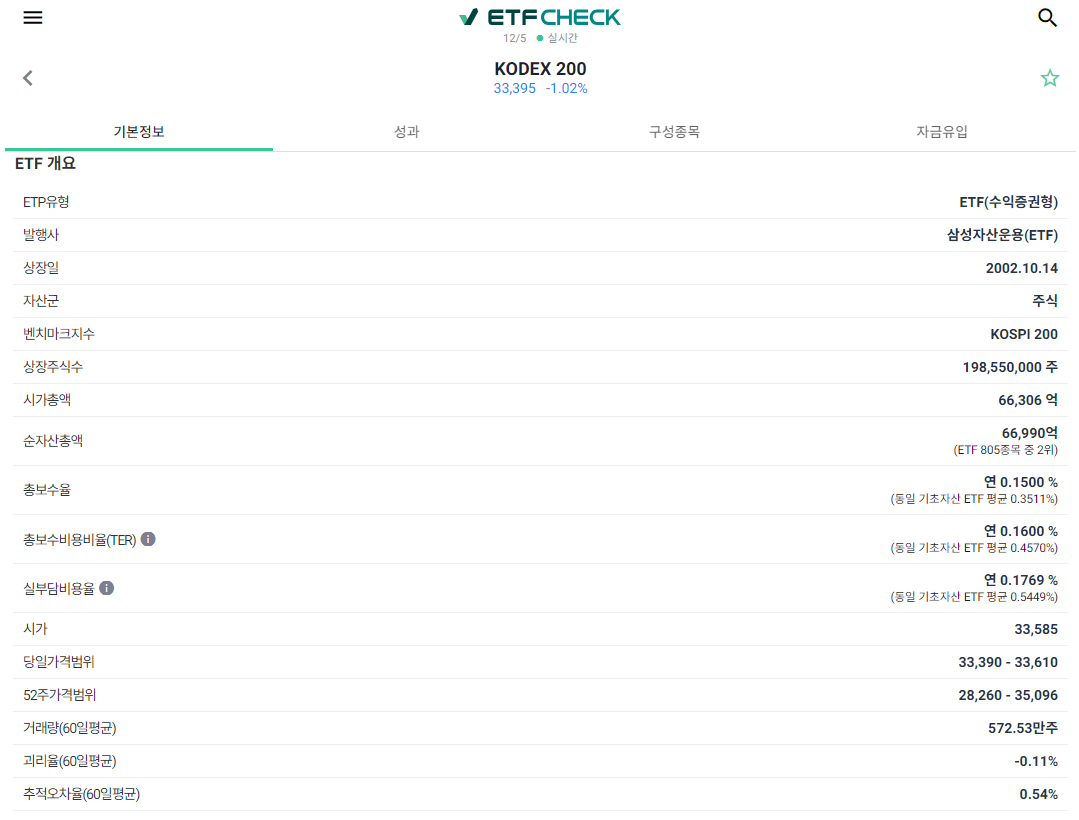
Task: Click the 상장주식수 label
Action: 53,367
